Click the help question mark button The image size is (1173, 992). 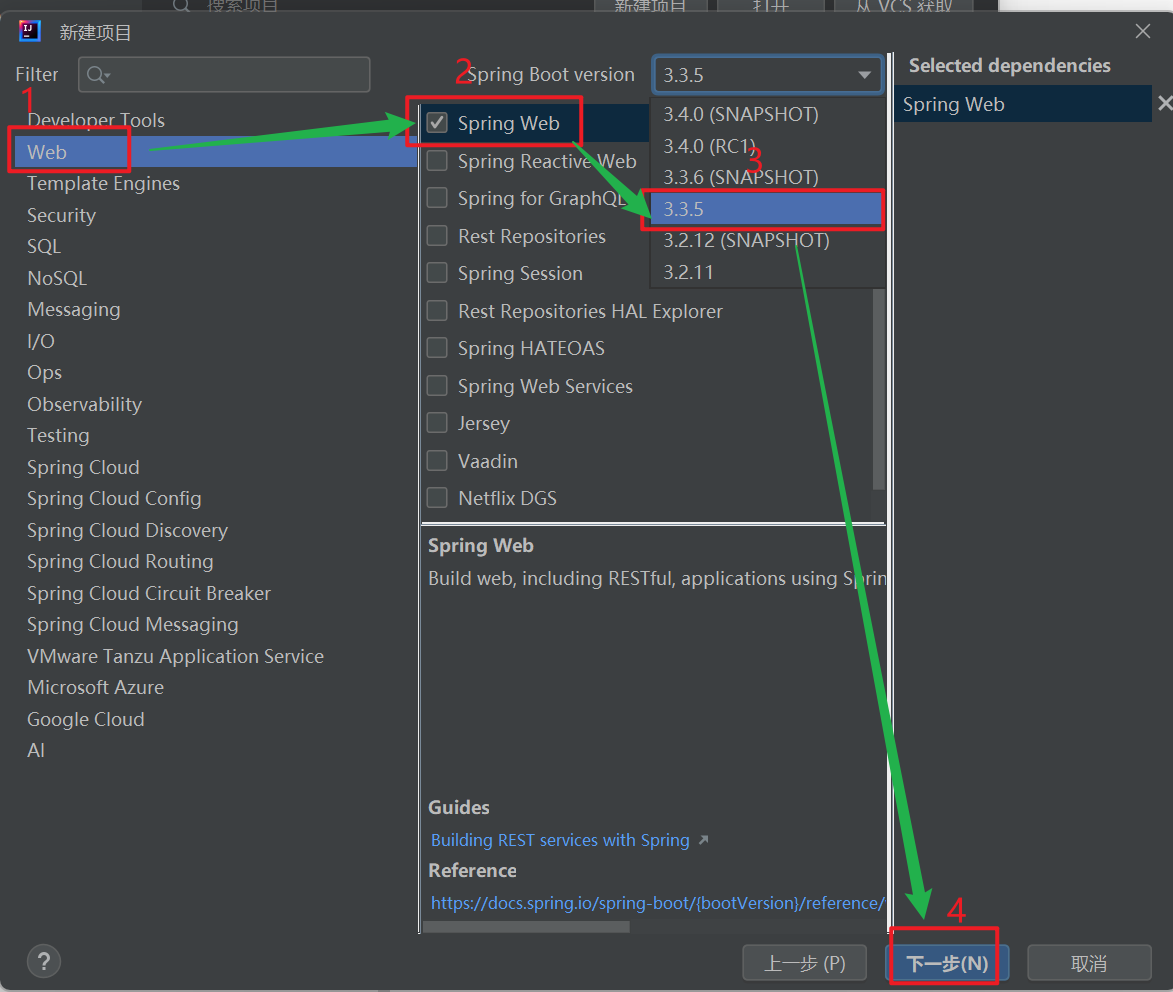pyautogui.click(x=44, y=961)
